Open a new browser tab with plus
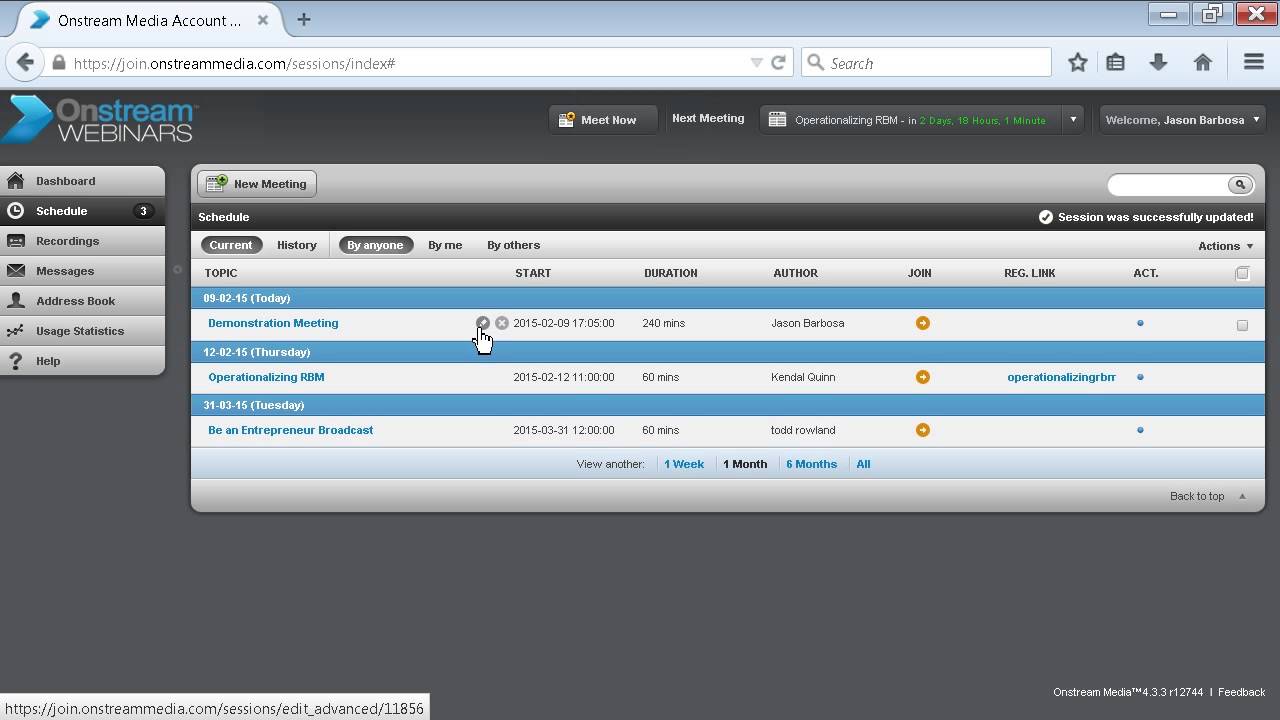 (x=304, y=19)
